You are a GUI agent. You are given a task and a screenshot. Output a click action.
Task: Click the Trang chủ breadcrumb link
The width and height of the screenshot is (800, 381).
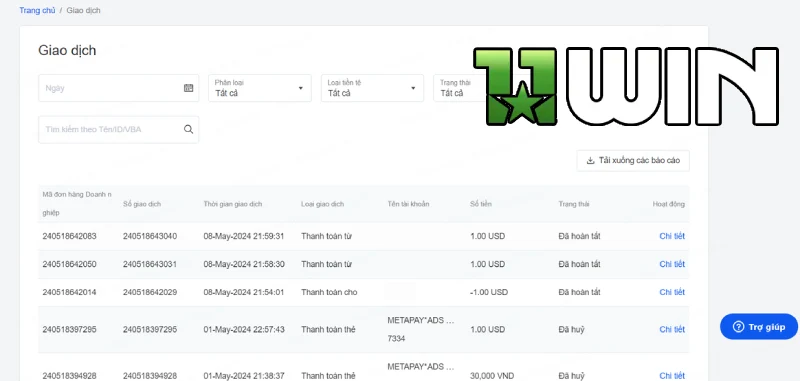pos(37,10)
